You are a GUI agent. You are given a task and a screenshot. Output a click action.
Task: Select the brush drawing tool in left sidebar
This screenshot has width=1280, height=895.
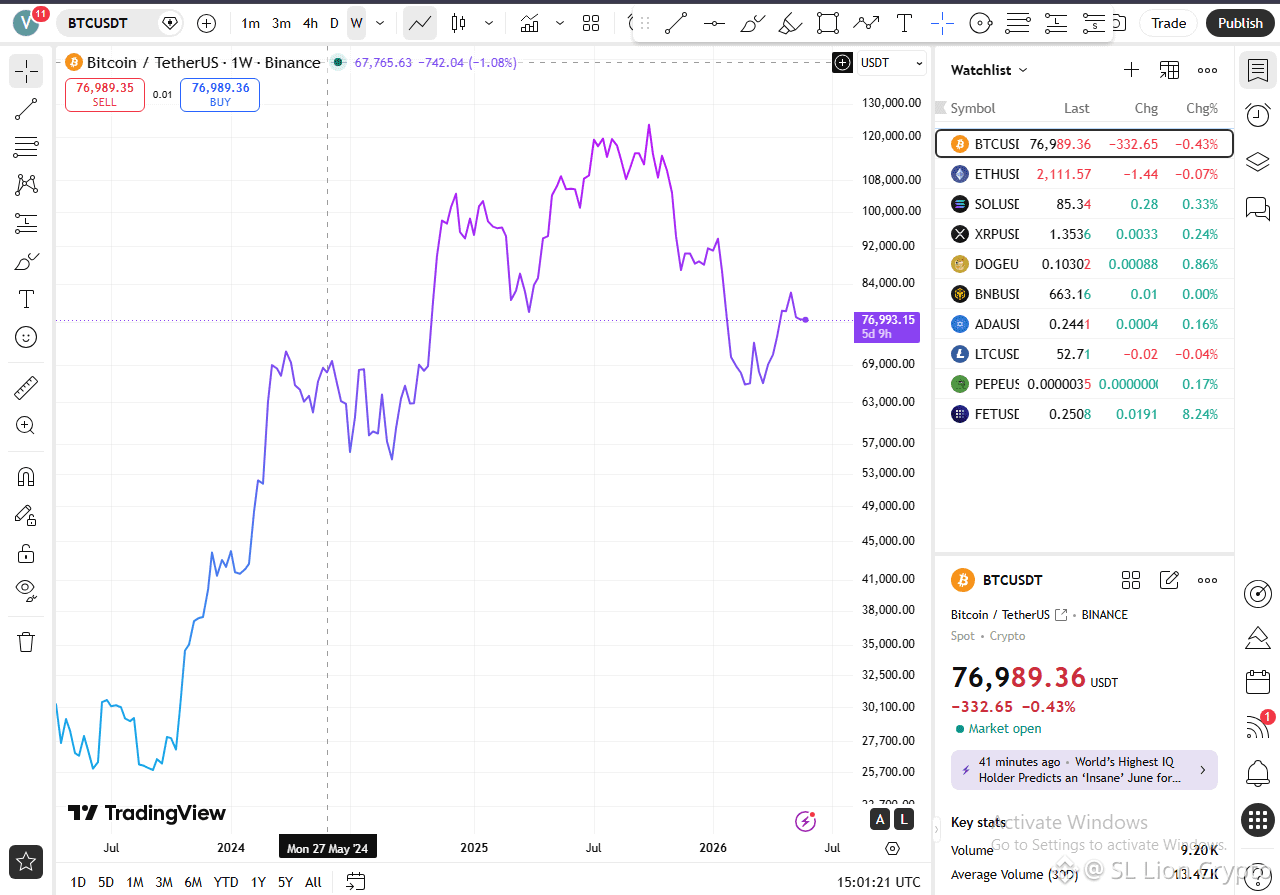(x=26, y=261)
